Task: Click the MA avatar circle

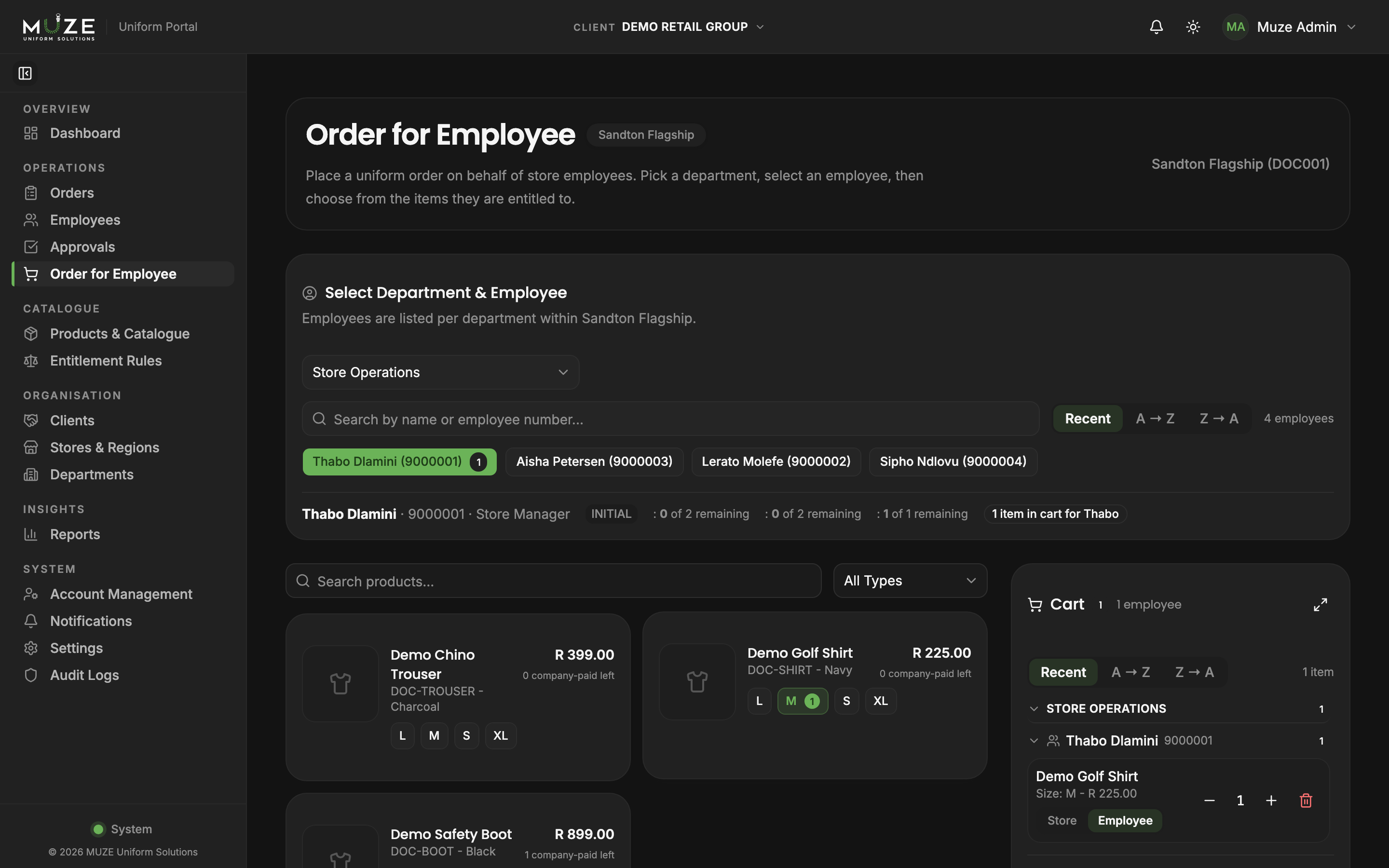Action: click(1235, 27)
